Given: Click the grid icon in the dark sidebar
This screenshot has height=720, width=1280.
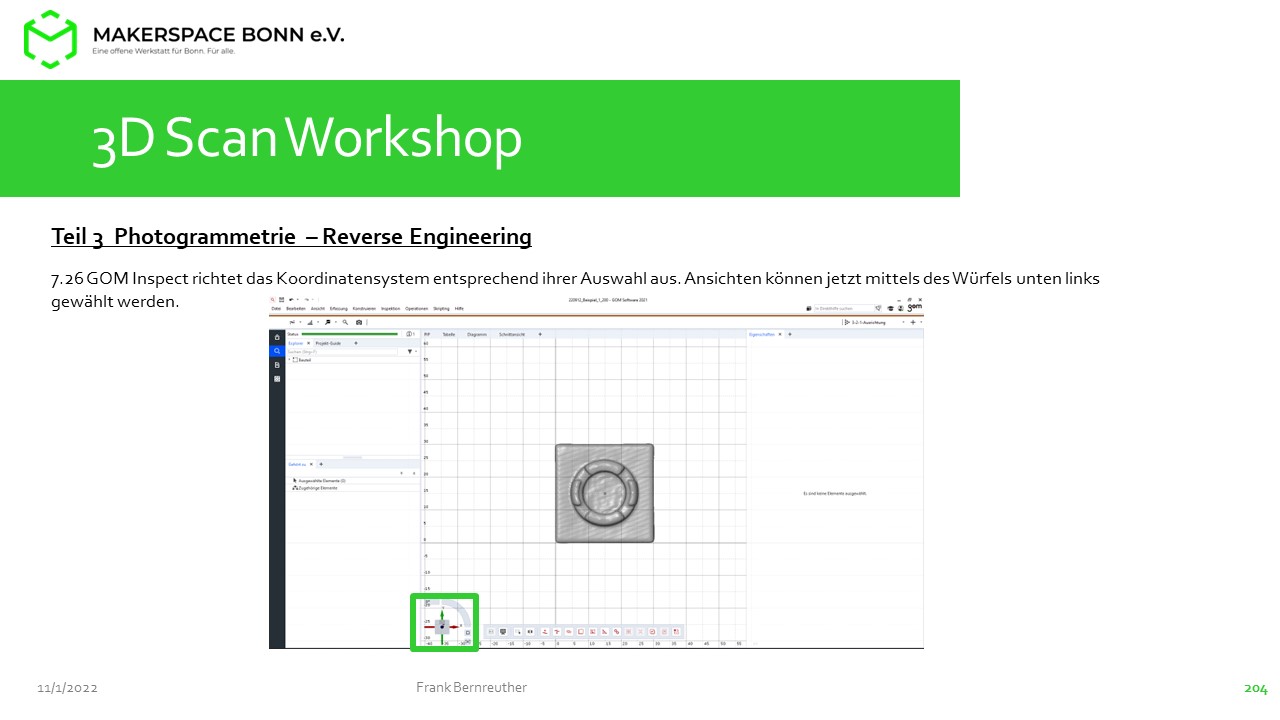Looking at the screenshot, I should coord(277,379).
